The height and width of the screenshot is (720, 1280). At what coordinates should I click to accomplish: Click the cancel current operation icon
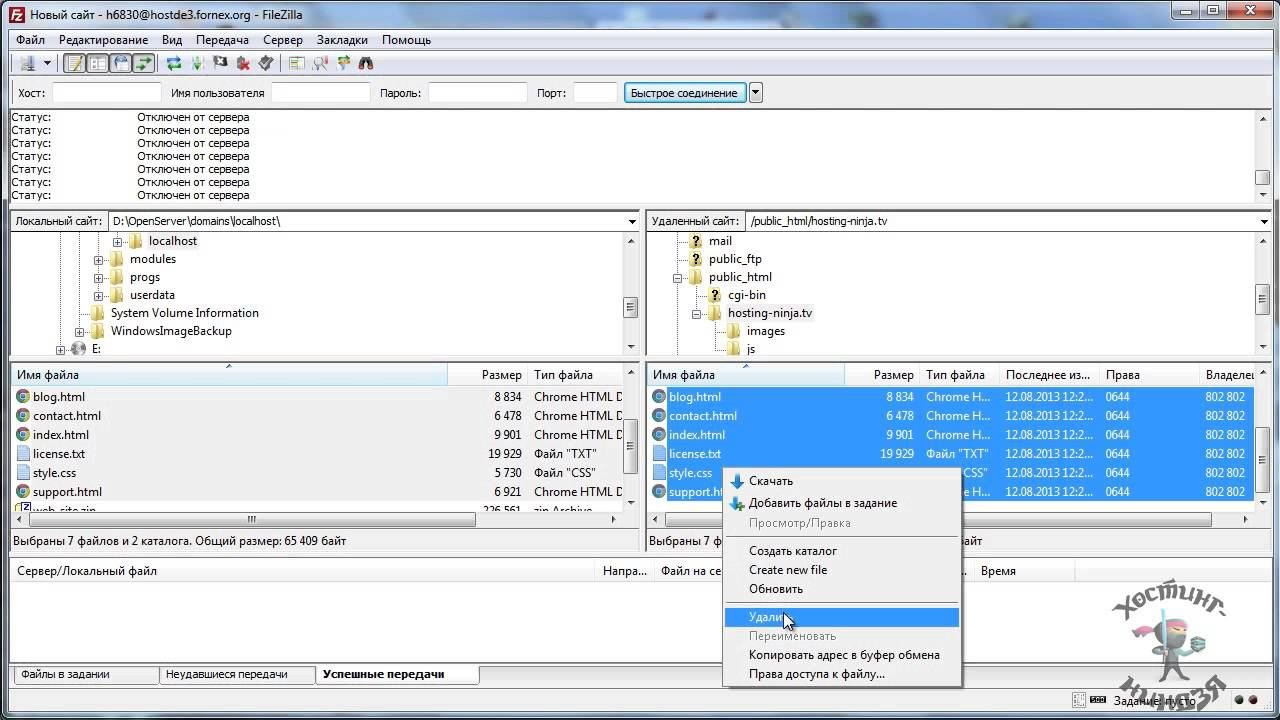click(x=220, y=63)
